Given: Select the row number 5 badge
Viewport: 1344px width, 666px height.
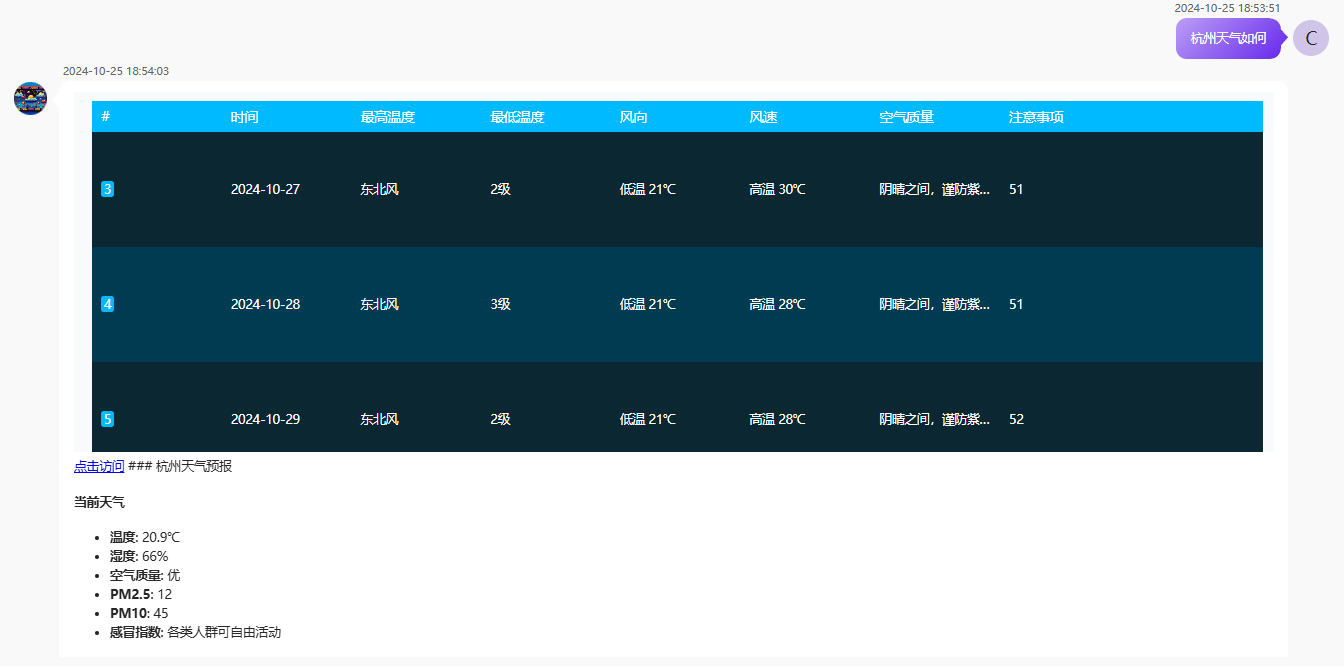Looking at the screenshot, I should [107, 419].
